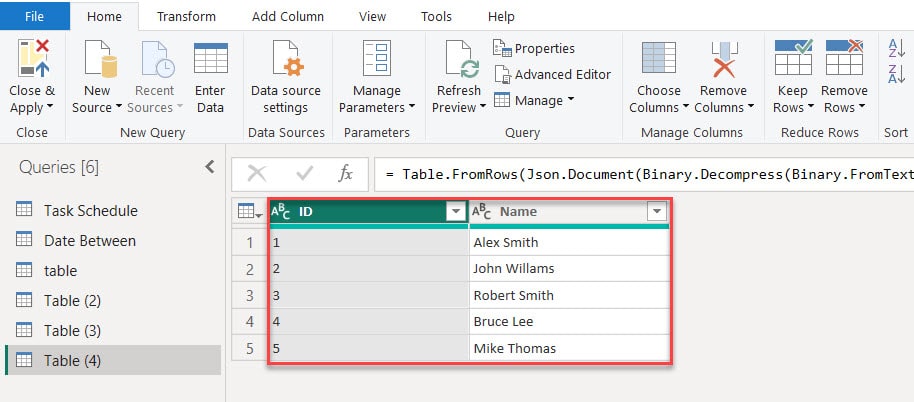Click the ID cell in row 4

tap(369, 322)
